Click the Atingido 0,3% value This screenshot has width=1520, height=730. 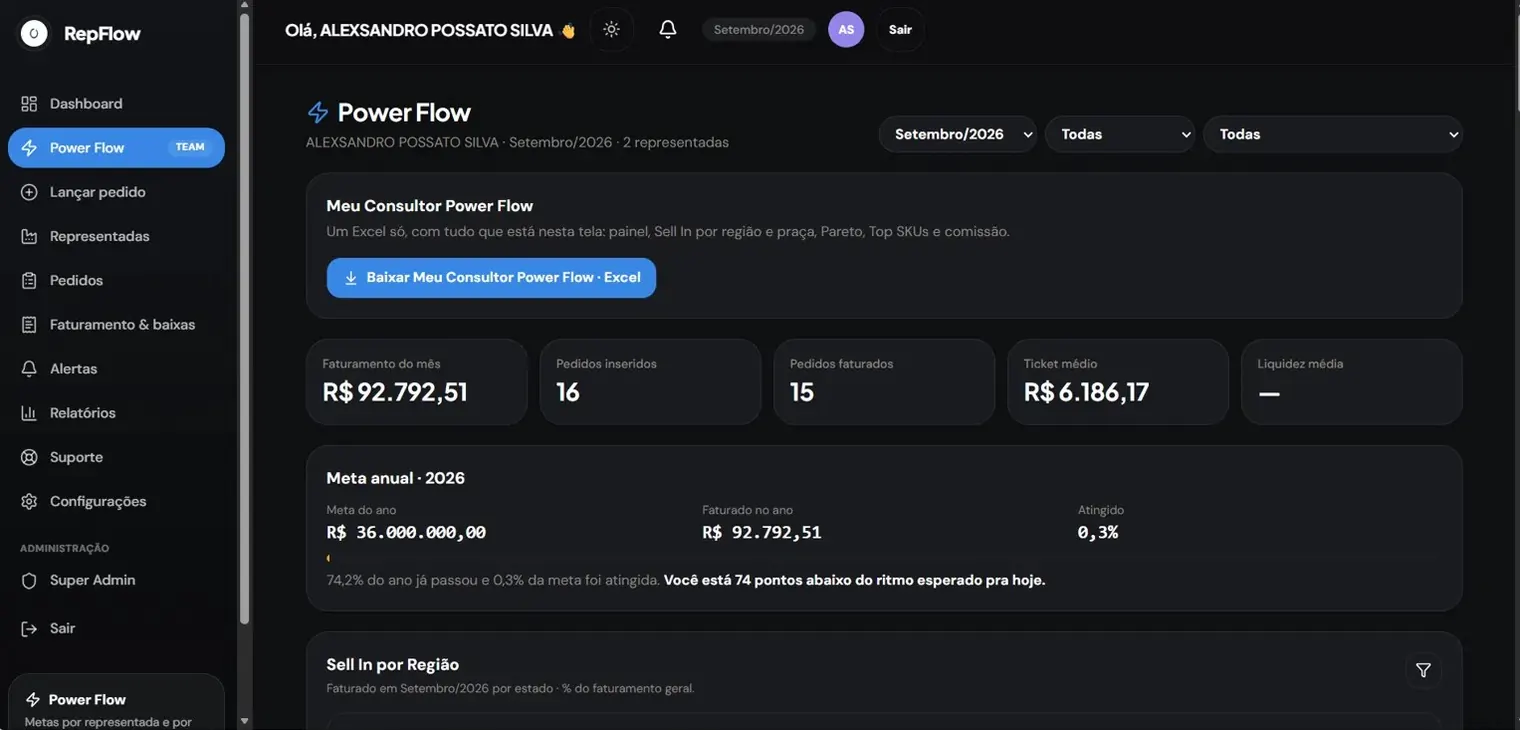[1098, 532]
